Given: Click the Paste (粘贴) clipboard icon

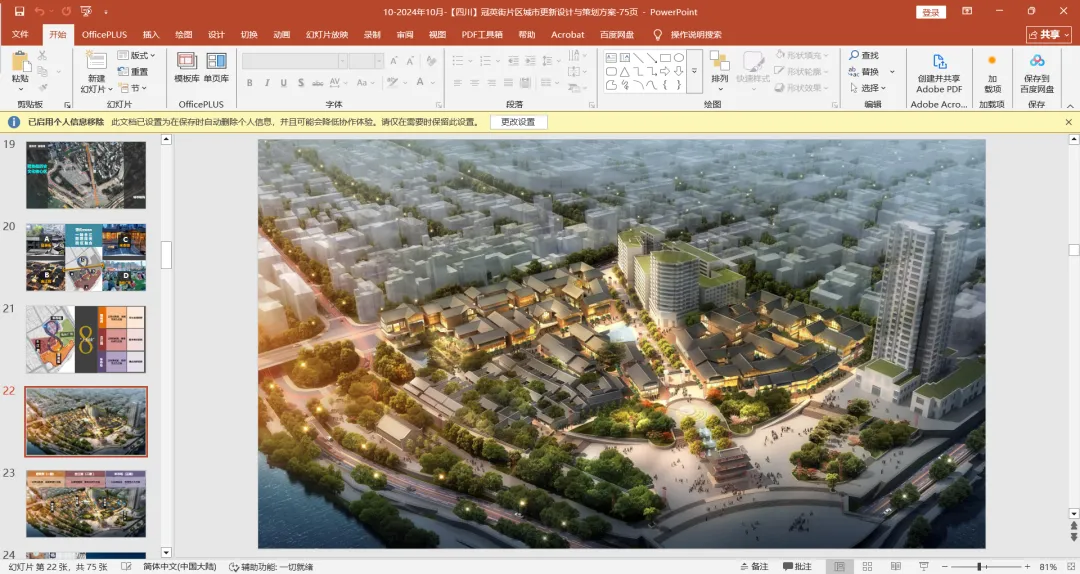Looking at the screenshot, I should (x=20, y=62).
